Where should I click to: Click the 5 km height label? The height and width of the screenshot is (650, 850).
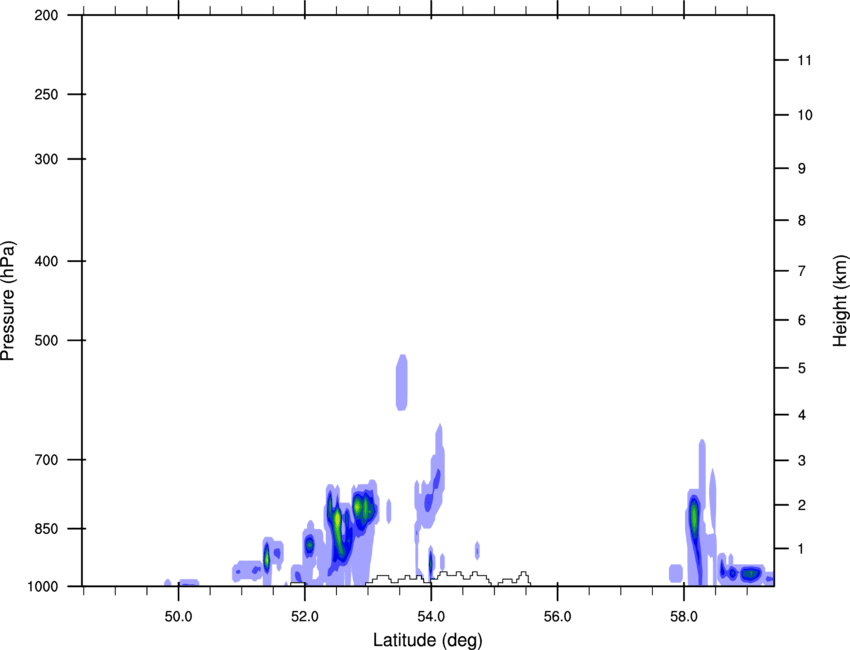point(802,368)
